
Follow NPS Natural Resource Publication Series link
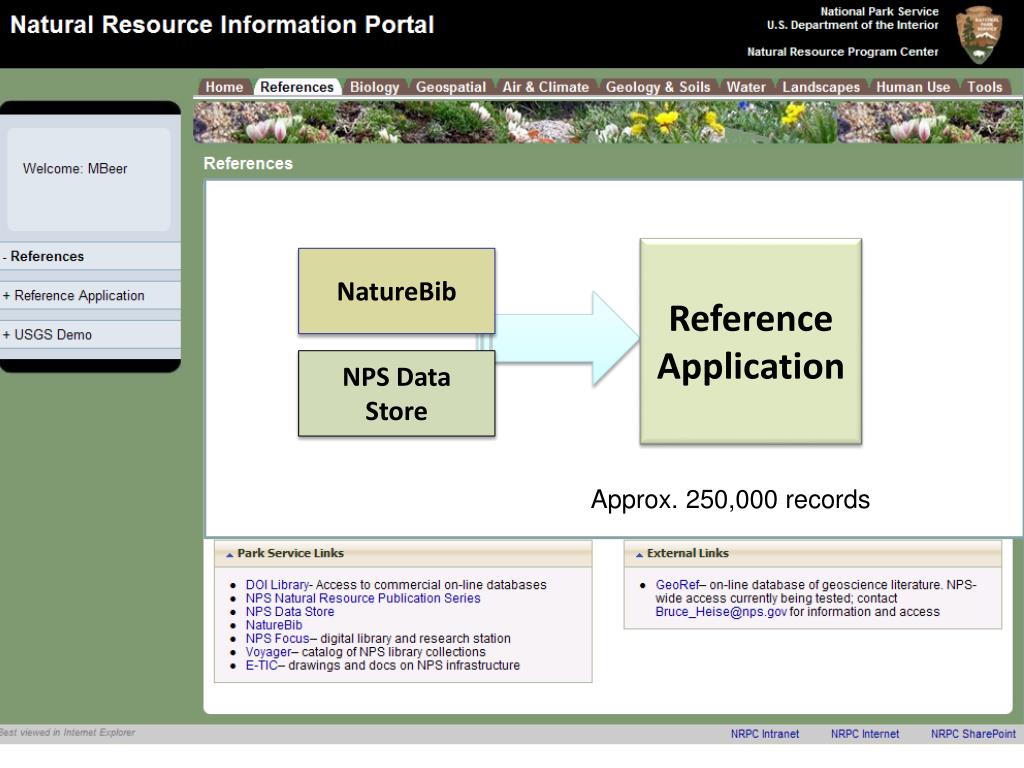coord(363,598)
